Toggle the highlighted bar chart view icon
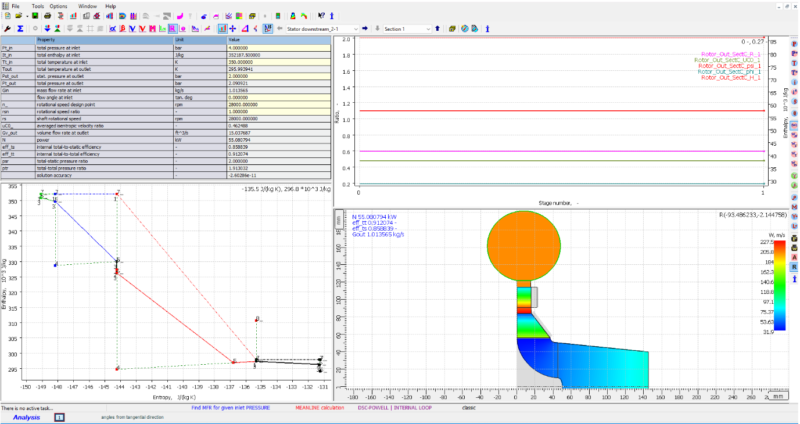The image size is (800, 424). tap(222, 29)
